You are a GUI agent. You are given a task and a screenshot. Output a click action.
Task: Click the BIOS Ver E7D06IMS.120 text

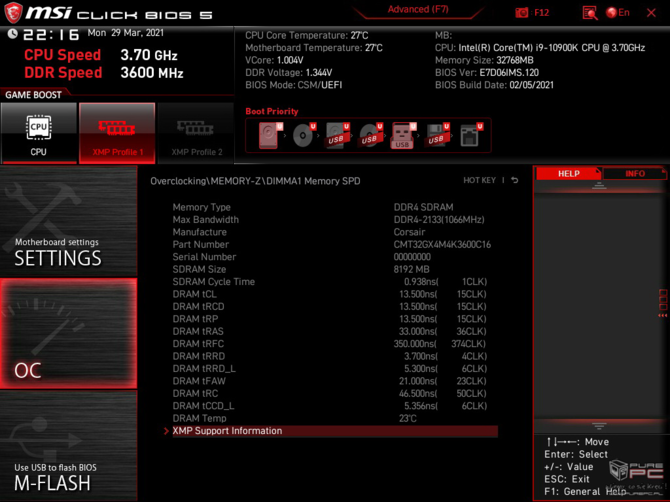click(487, 73)
